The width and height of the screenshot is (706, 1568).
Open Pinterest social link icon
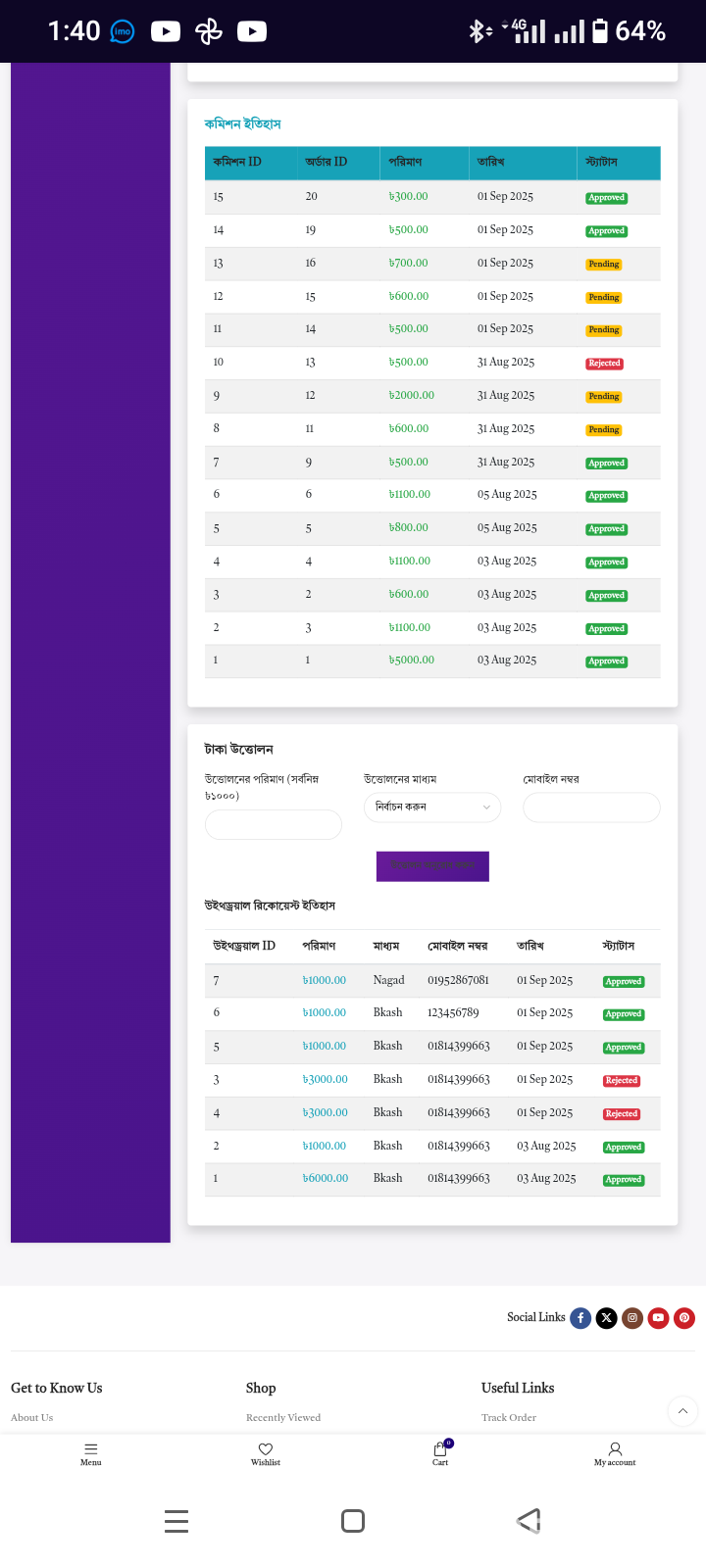coord(684,1318)
